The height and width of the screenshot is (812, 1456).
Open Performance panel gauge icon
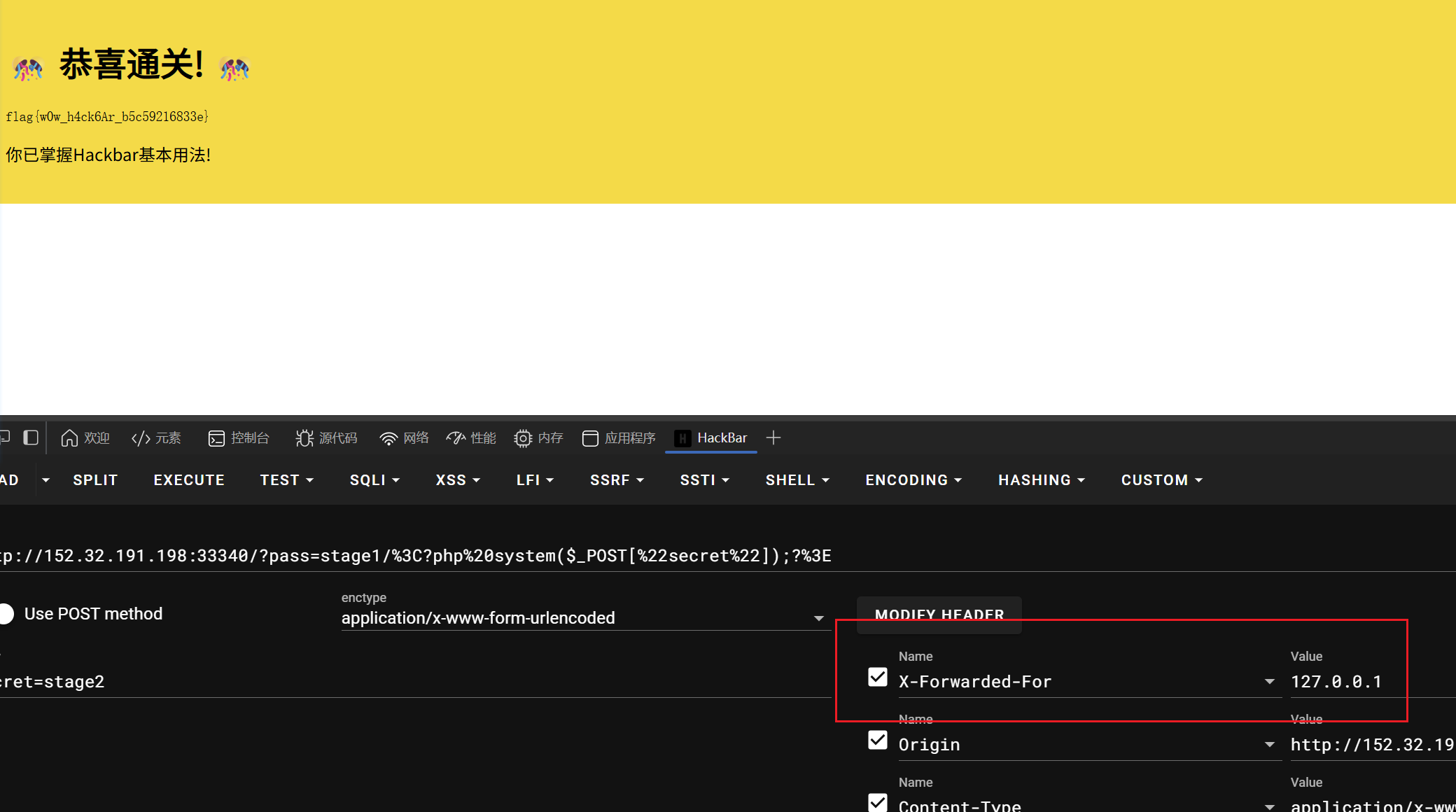click(456, 438)
